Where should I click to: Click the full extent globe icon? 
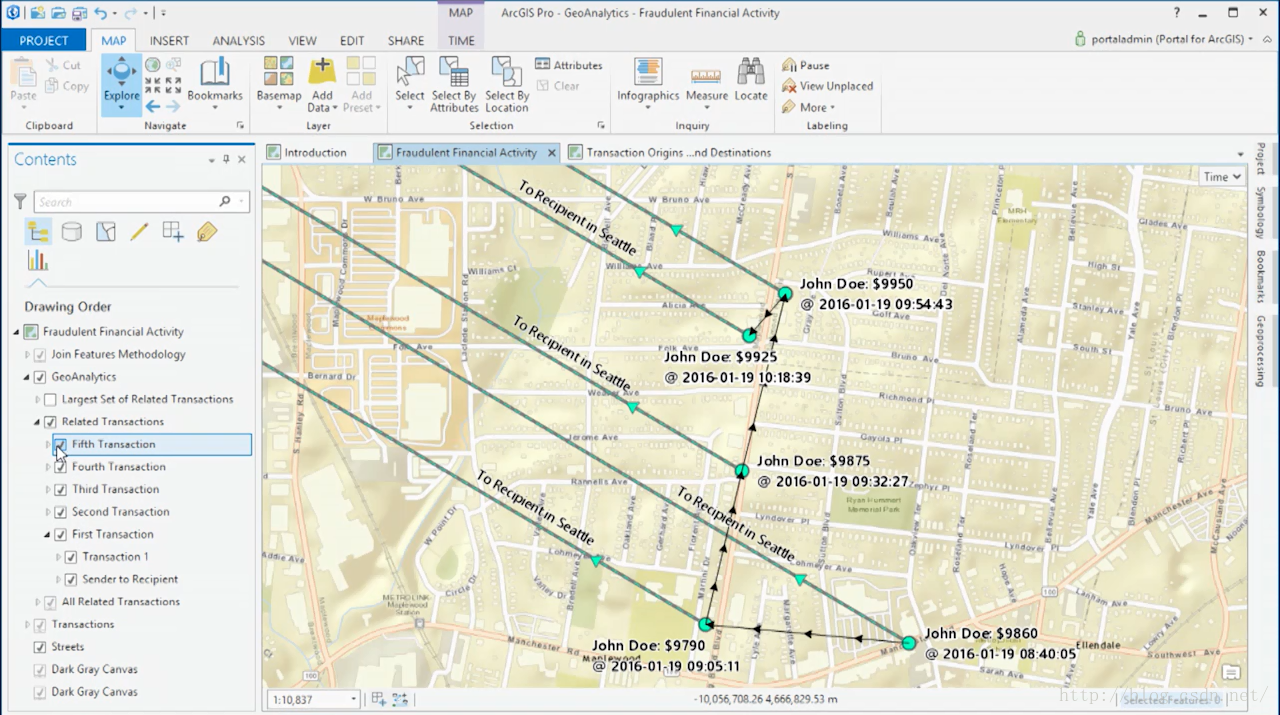click(x=152, y=65)
